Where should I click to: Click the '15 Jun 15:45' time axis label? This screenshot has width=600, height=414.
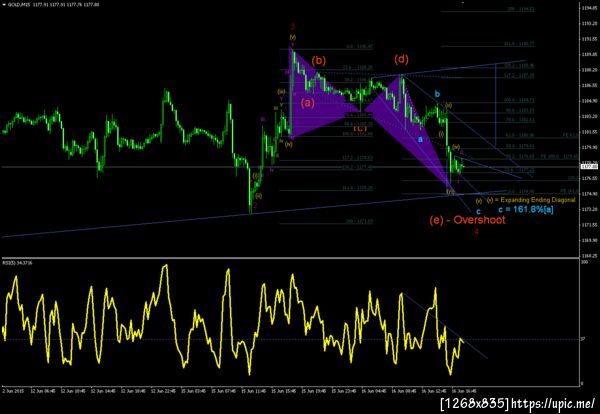[282, 391]
